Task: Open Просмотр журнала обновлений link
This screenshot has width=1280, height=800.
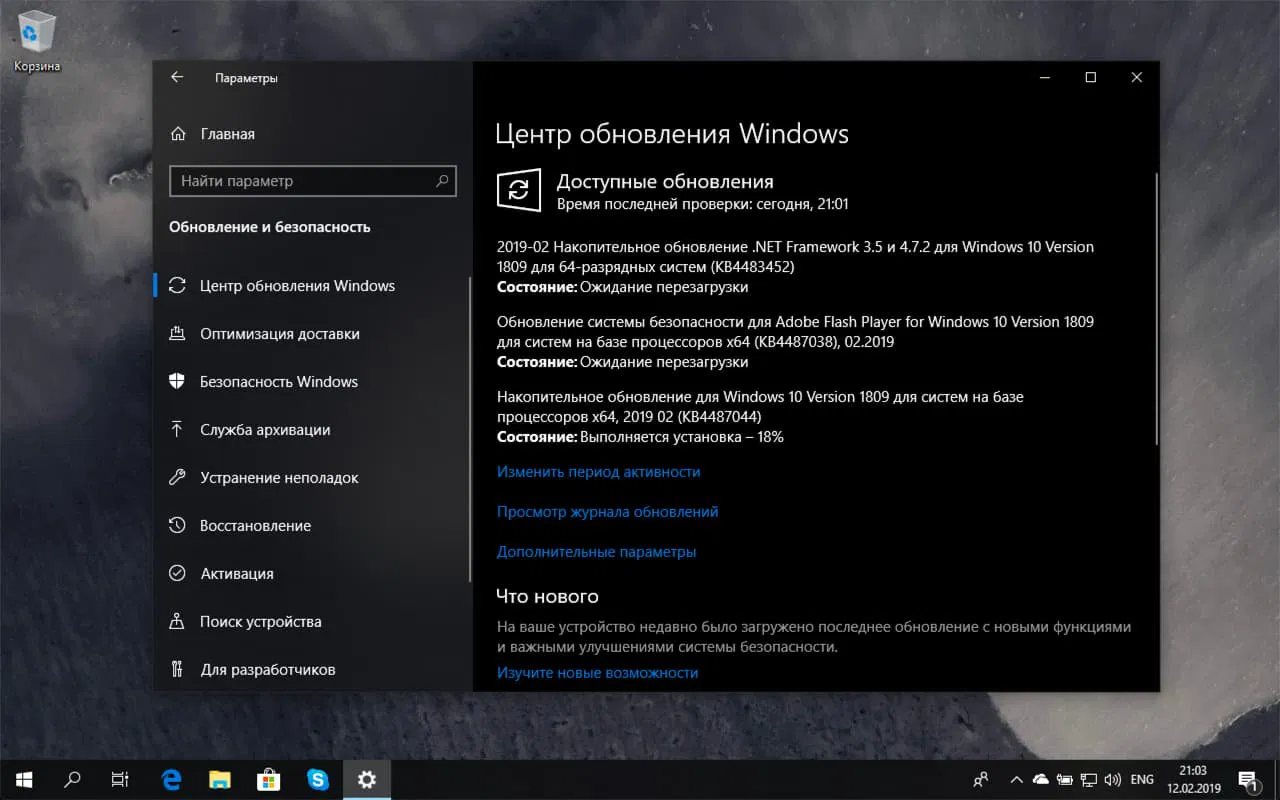Action: tap(607, 511)
